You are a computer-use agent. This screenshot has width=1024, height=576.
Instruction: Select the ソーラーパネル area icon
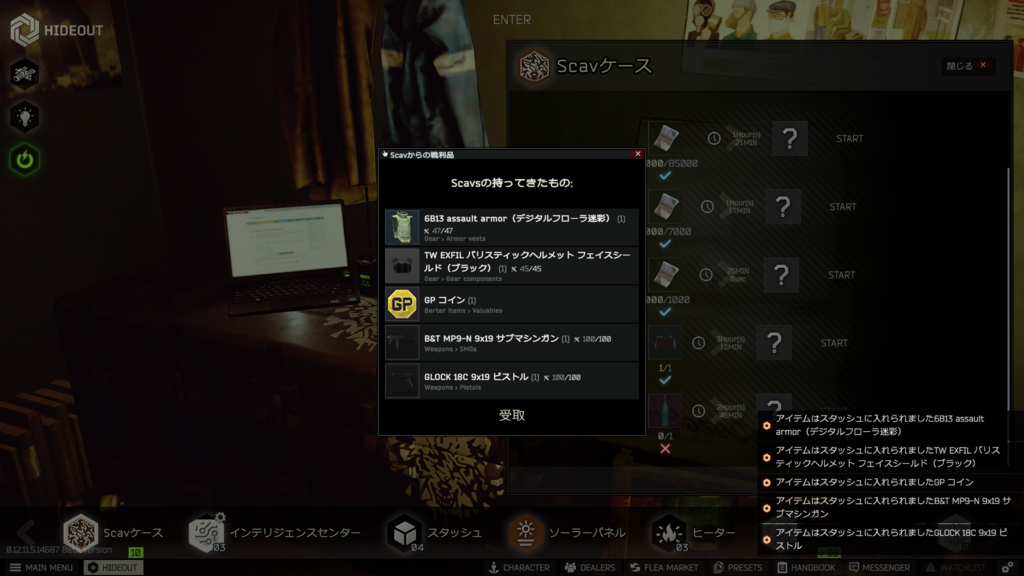point(525,533)
